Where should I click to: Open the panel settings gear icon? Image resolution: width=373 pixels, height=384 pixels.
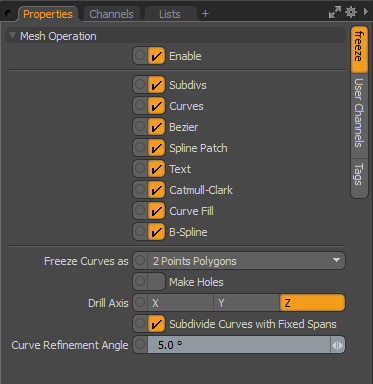point(351,13)
